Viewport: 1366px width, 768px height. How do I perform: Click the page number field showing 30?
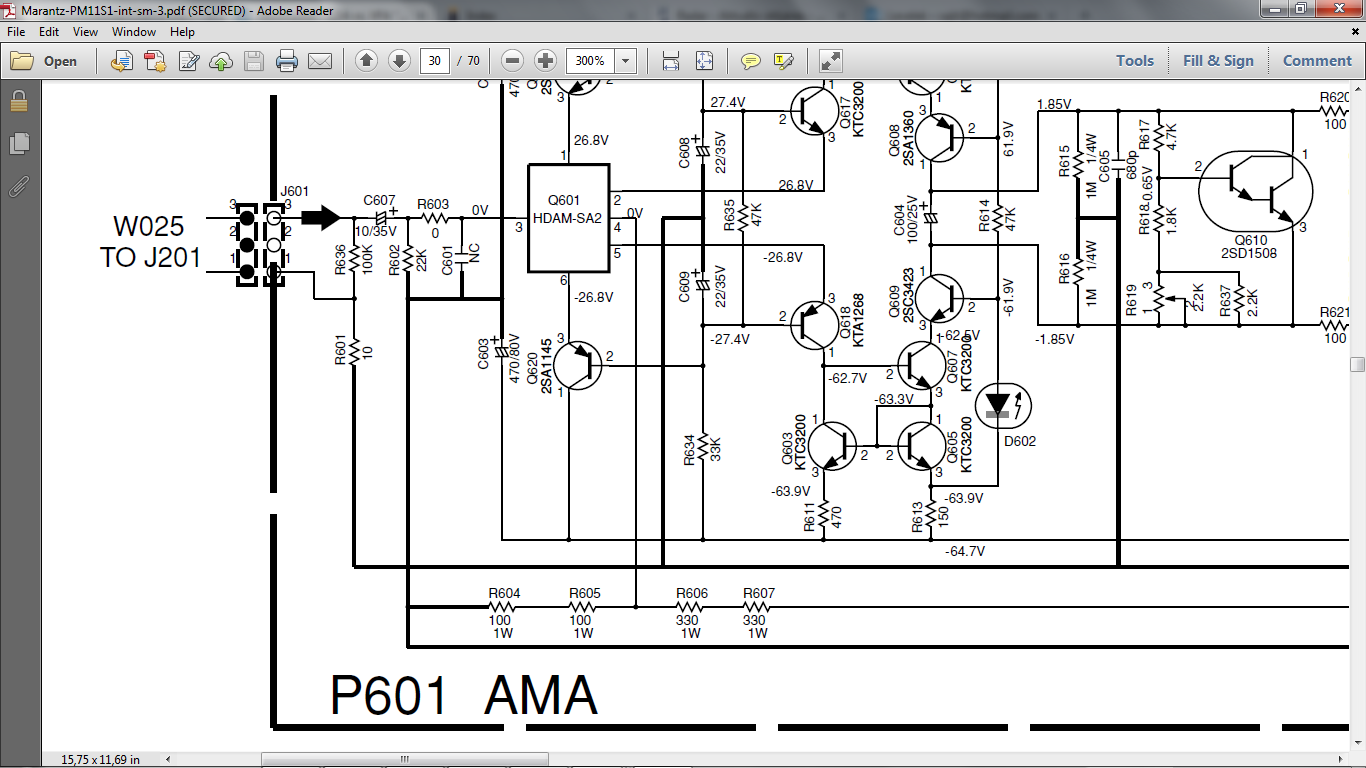(434, 61)
